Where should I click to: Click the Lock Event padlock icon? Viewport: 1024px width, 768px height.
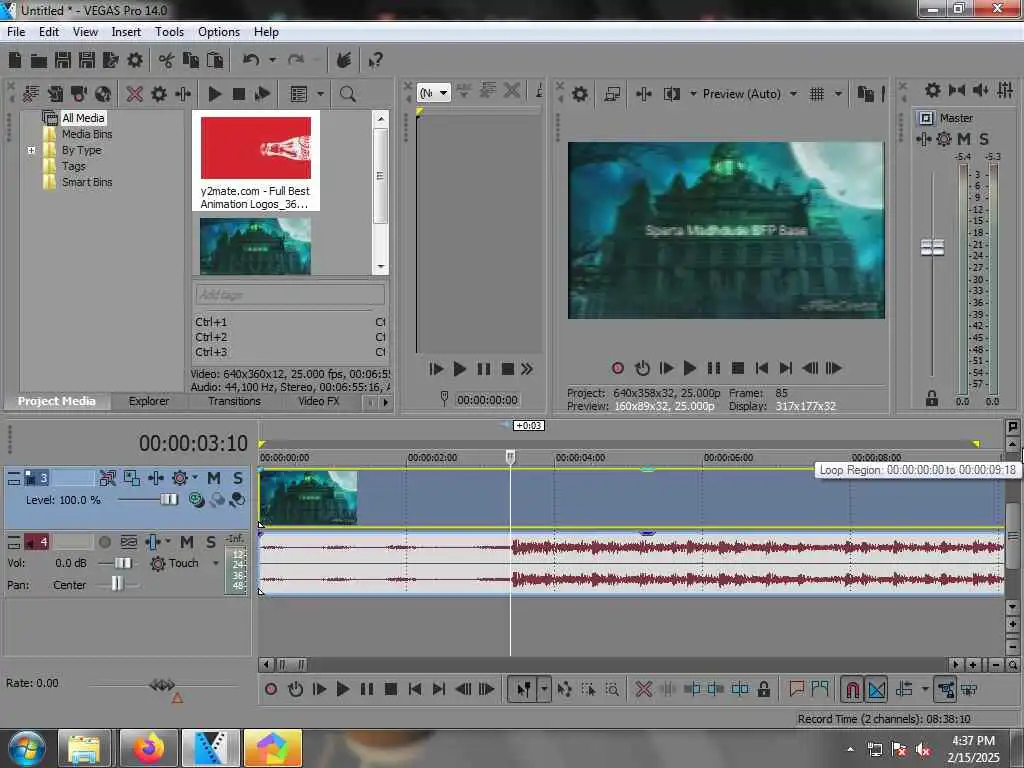click(763, 689)
